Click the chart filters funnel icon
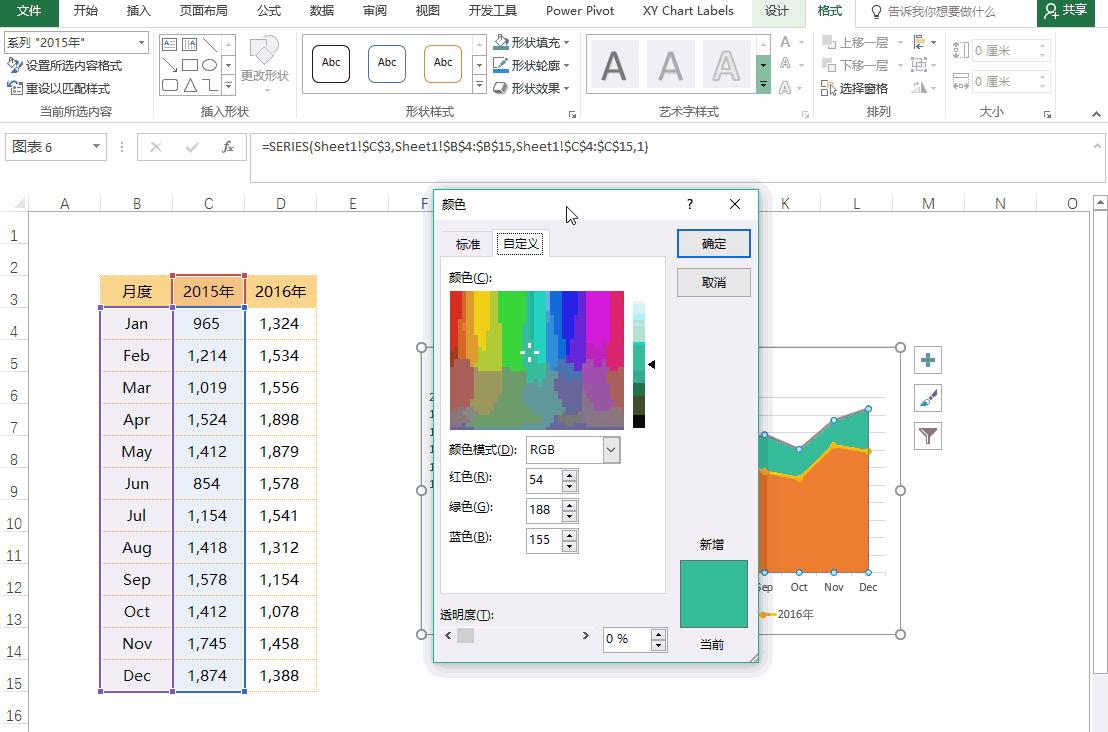The height and width of the screenshot is (732, 1108). [928, 436]
